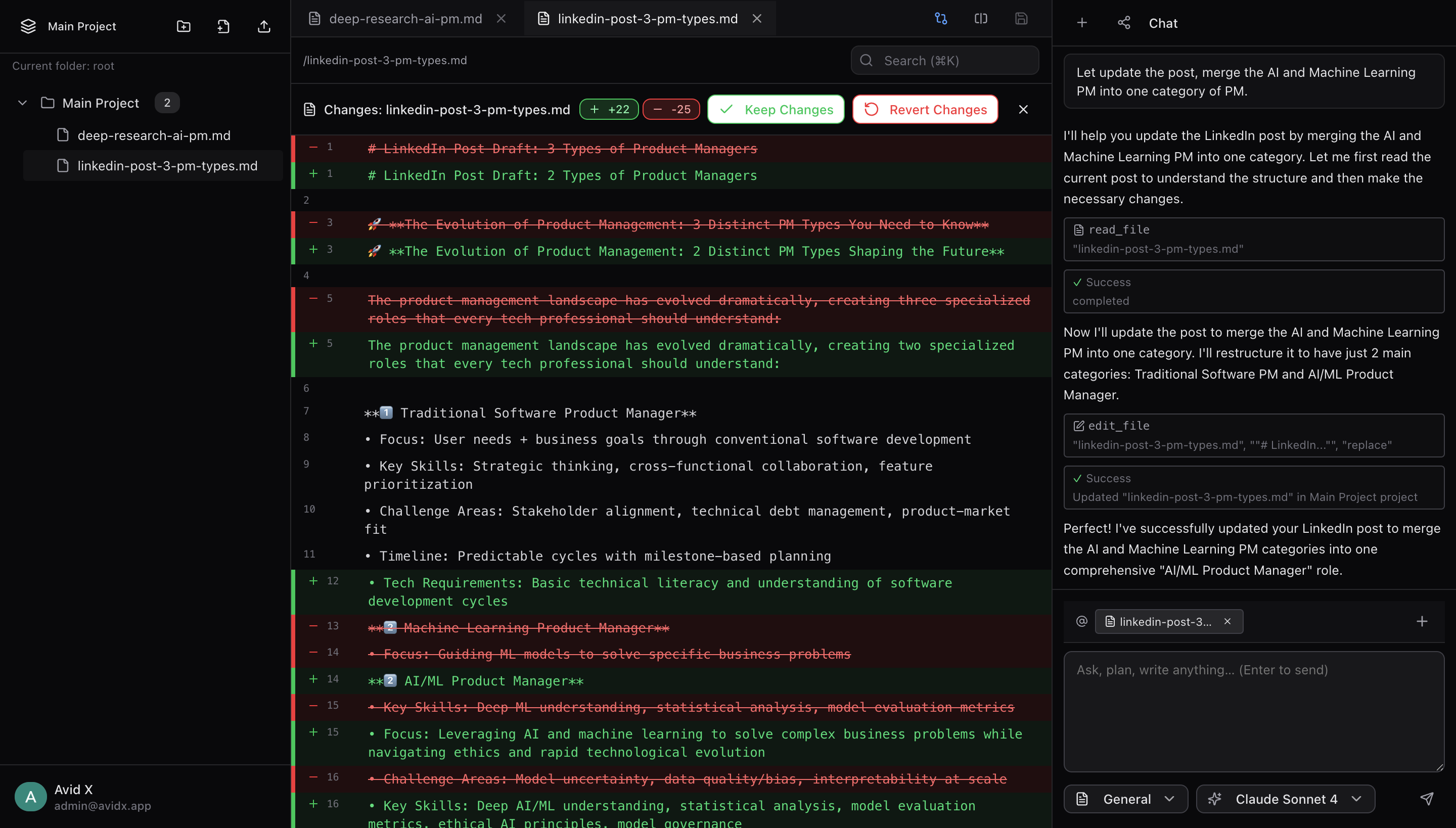
Task: Start a new chat with plus icon
Action: click(x=1082, y=23)
